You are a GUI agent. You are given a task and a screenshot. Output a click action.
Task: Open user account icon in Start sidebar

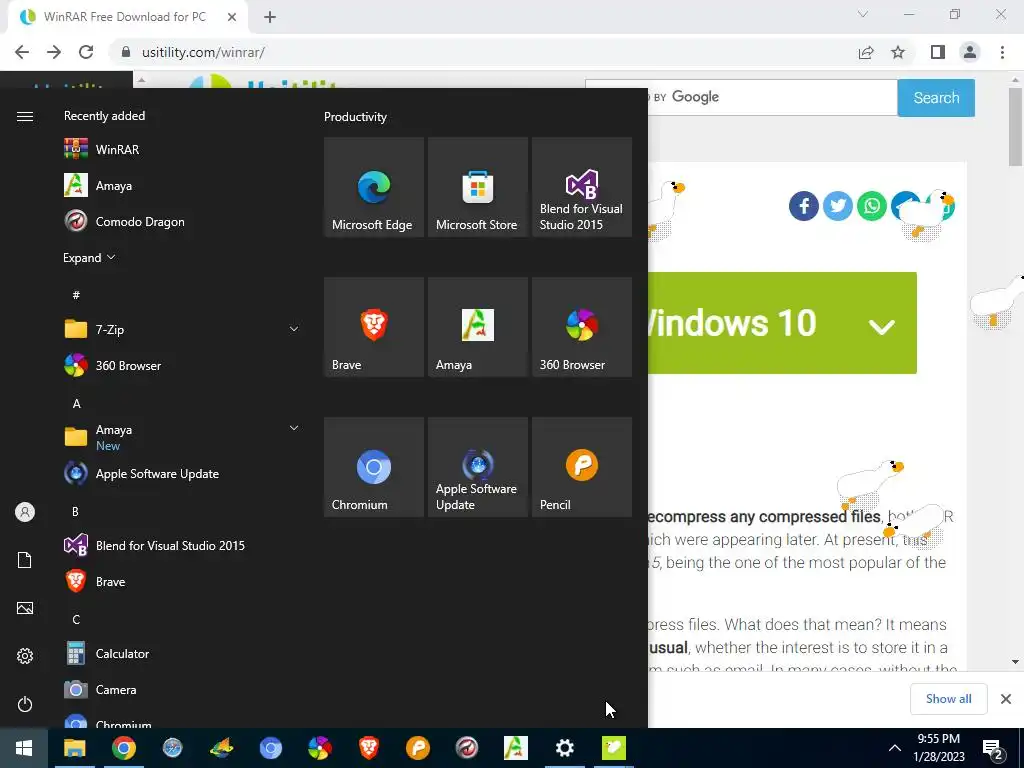pyautogui.click(x=25, y=512)
